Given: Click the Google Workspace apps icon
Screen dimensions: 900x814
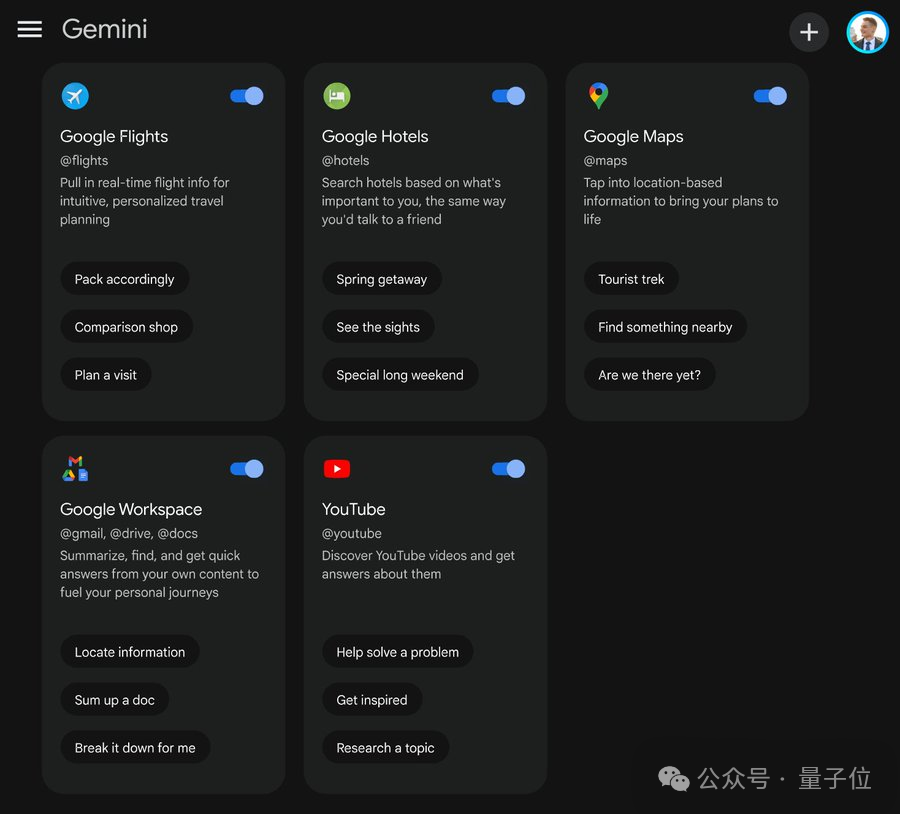Looking at the screenshot, I should [x=75, y=468].
